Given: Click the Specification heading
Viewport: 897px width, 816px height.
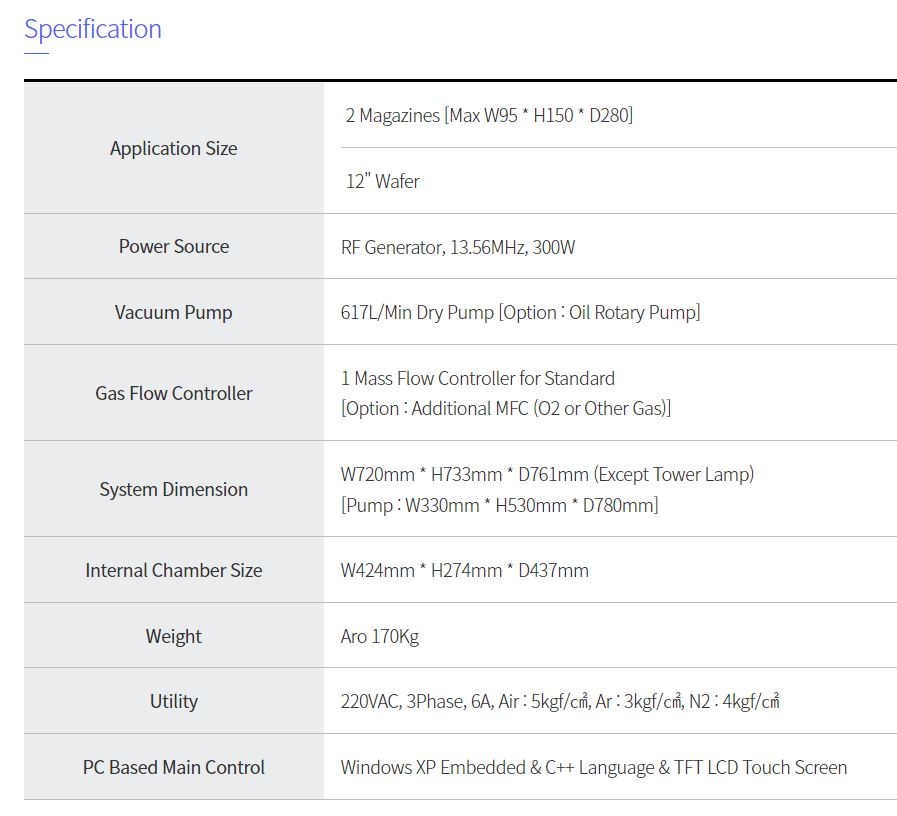Looking at the screenshot, I should coord(93,29).
